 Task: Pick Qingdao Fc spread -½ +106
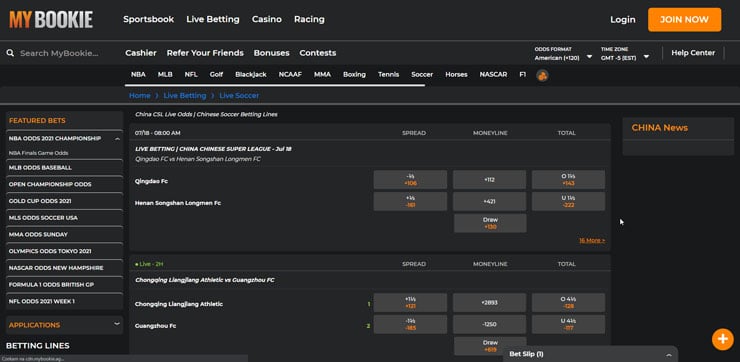click(410, 180)
